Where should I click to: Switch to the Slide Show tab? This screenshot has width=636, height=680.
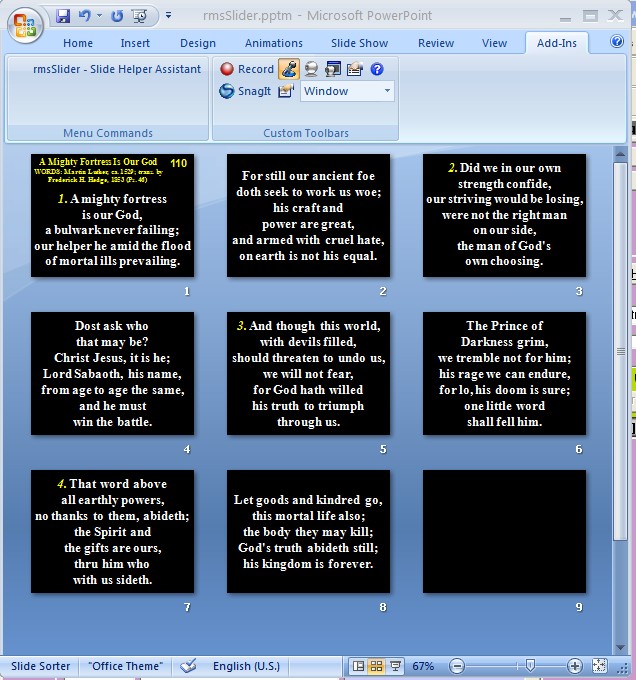pyautogui.click(x=359, y=43)
